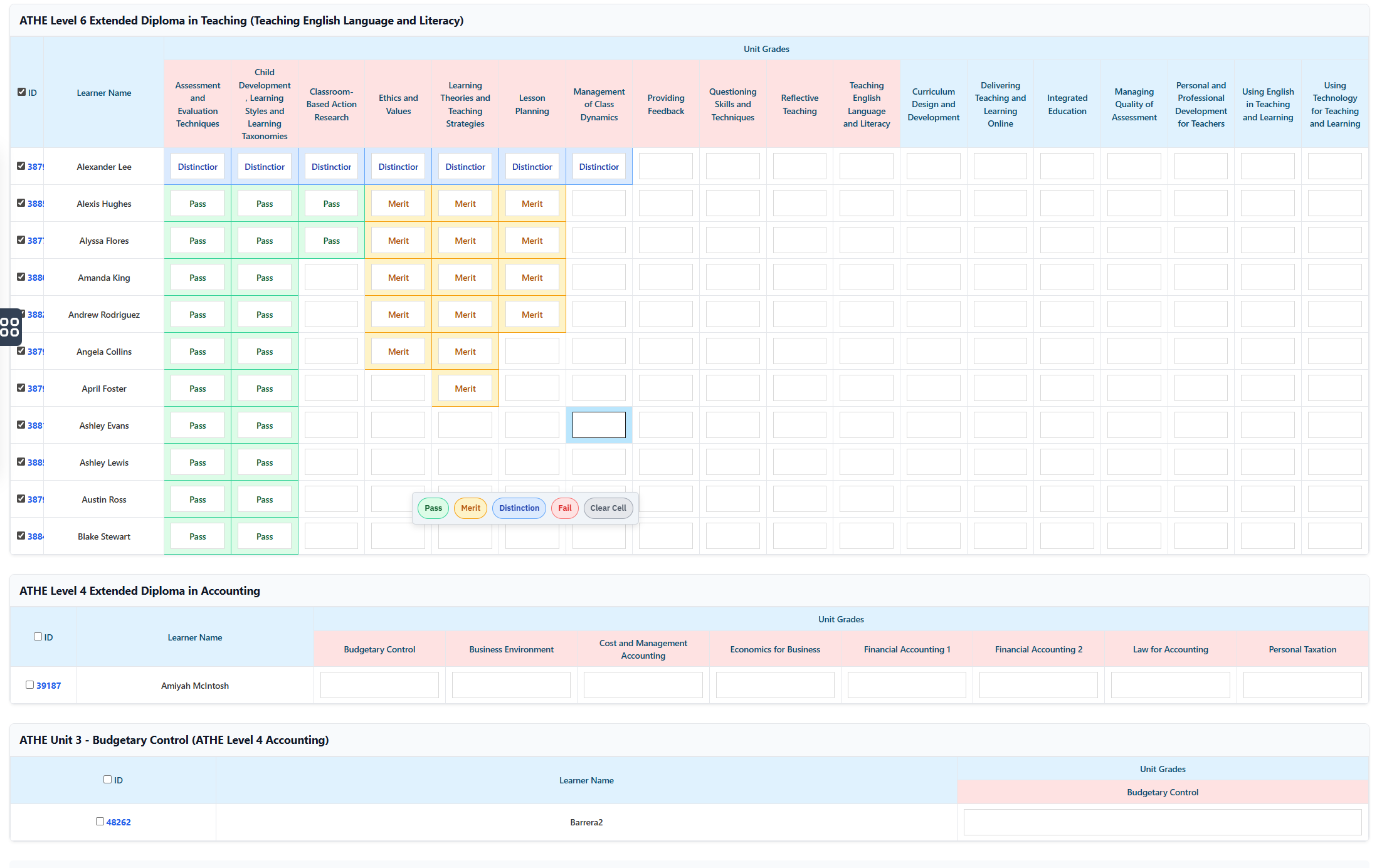Click Barrera2's Budgetary Control grade cell
Viewport: 1377px width, 868px height.
(1163, 822)
